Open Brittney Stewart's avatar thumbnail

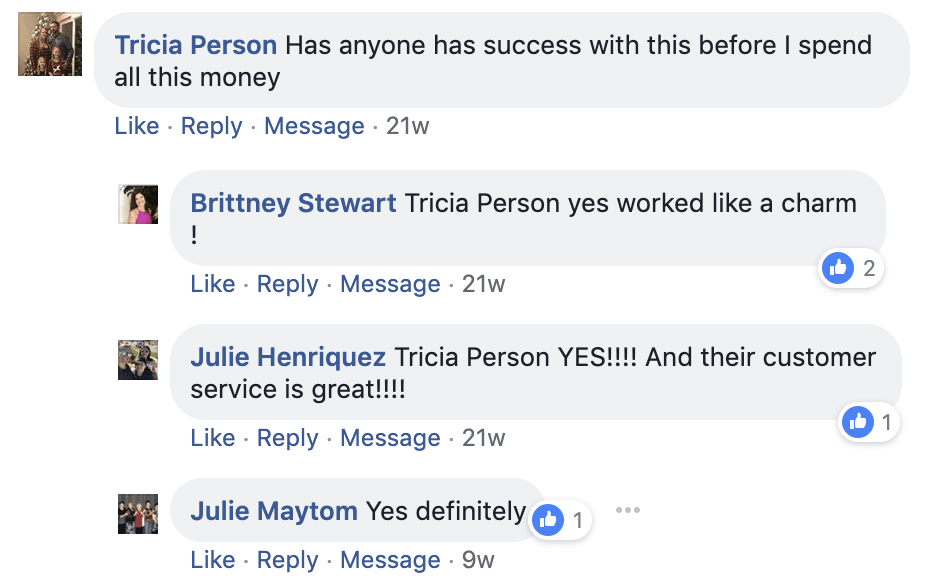pos(138,204)
